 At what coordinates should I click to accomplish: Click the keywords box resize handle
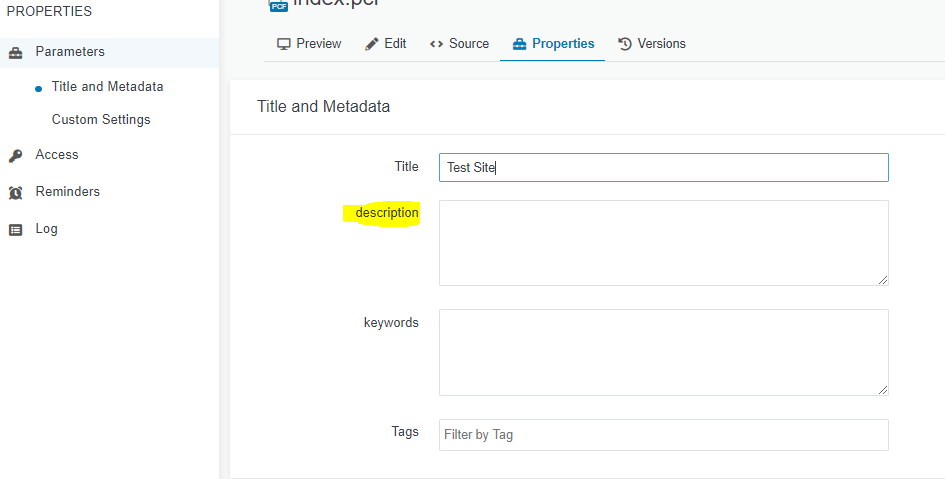[x=883, y=389]
